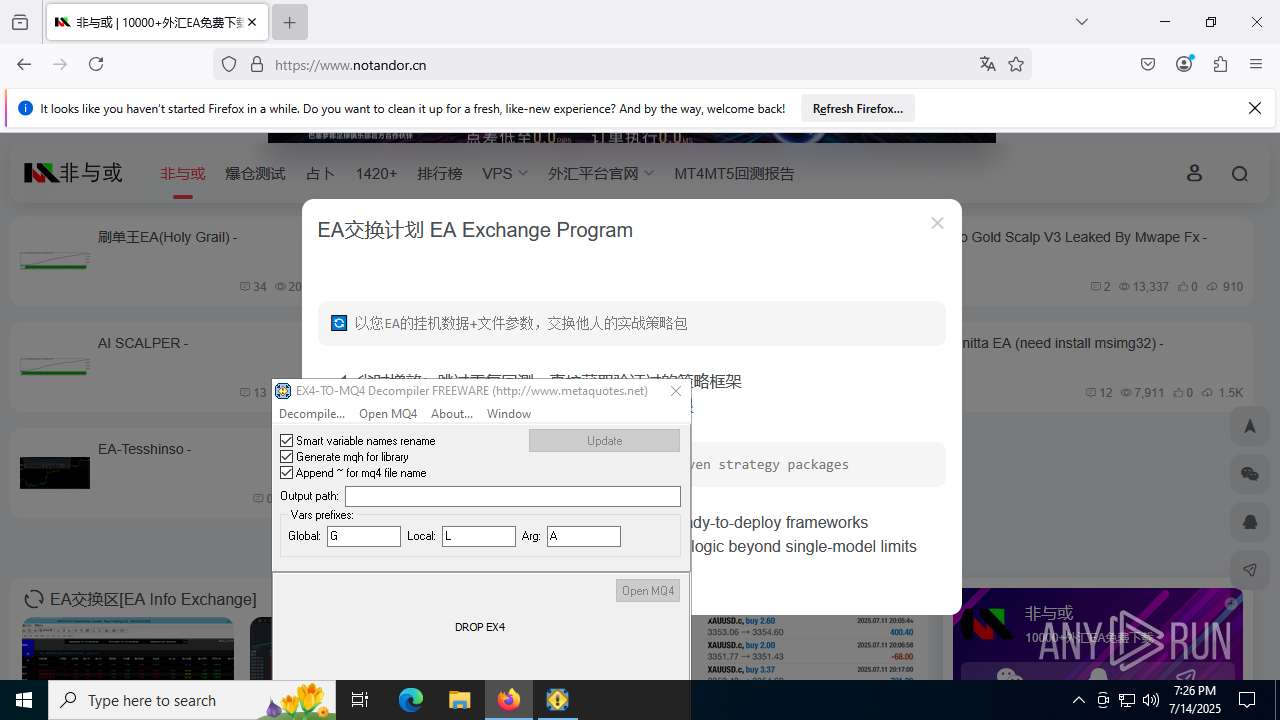Viewport: 1280px width, 720px height.
Task: Open EA (need install msimg32) post link
Action: [1062, 343]
